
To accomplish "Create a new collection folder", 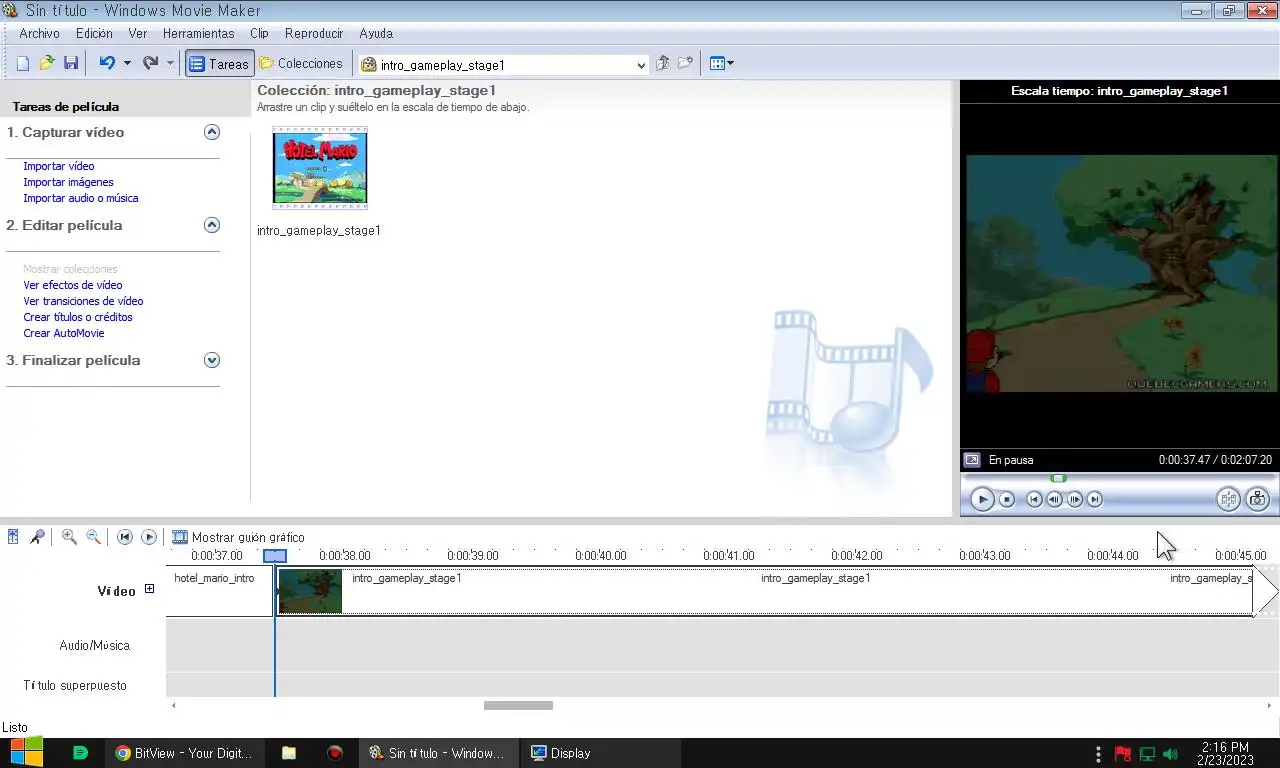I will click(685, 63).
